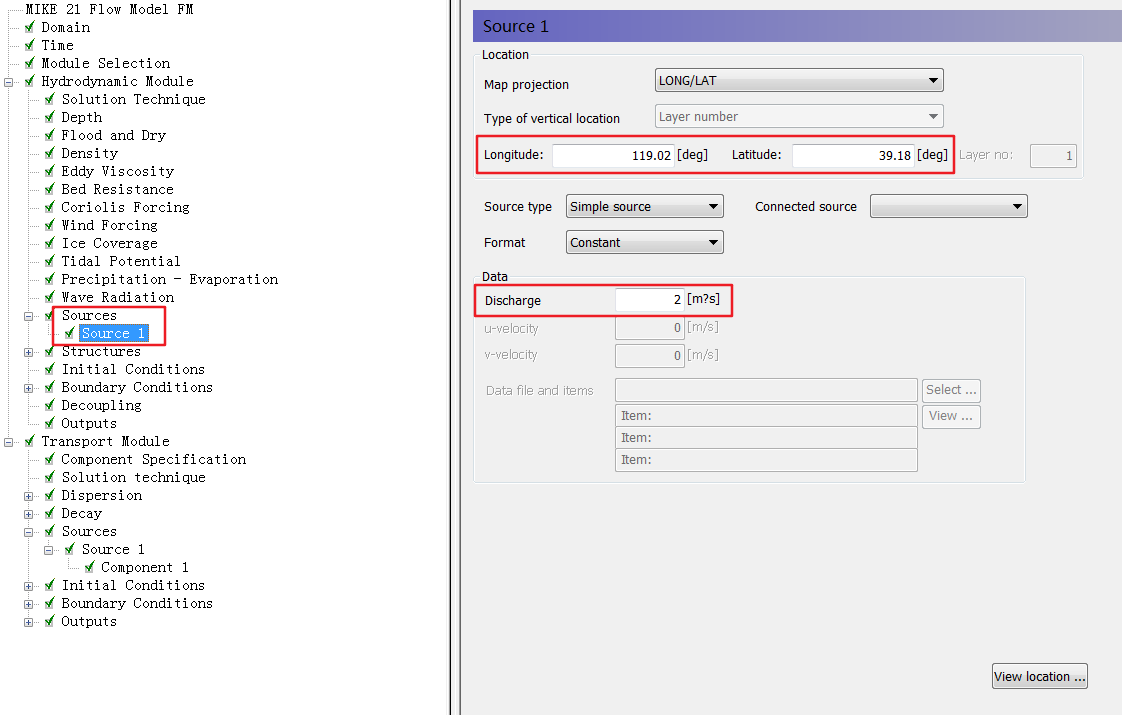Expand Hydrodynamic Boundary Conditions node

click(x=29, y=388)
